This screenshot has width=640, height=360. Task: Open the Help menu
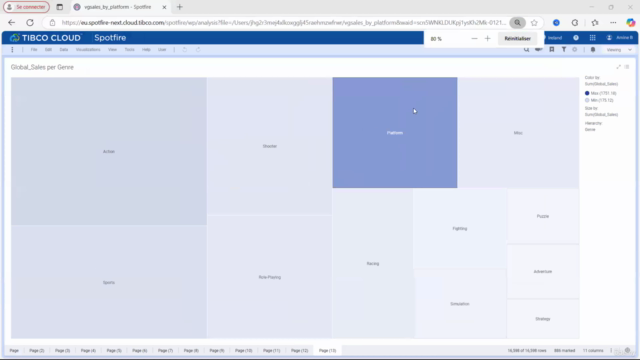[x=146, y=49]
